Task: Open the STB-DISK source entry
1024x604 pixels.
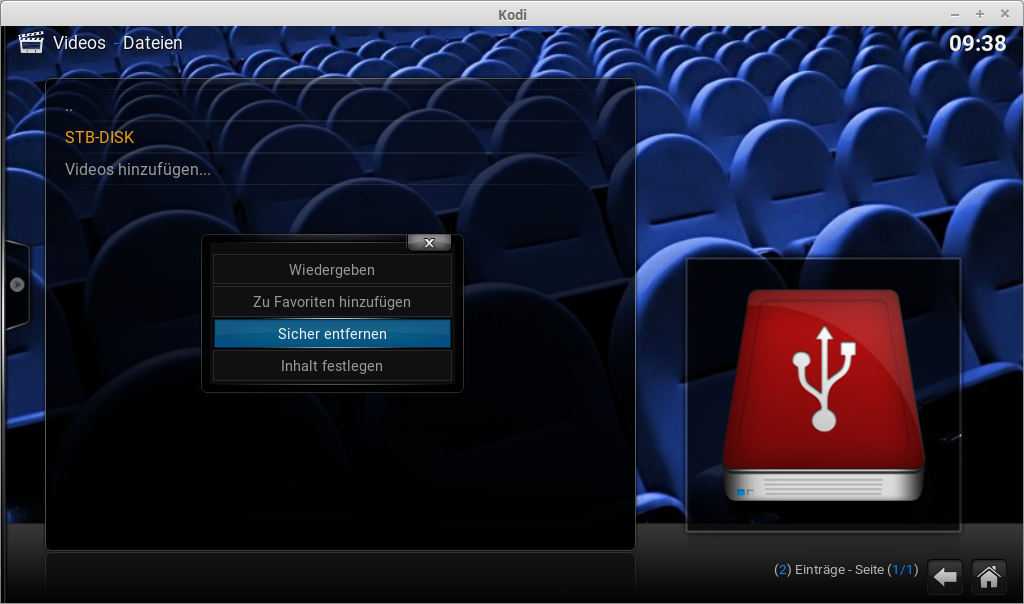Action: click(100, 138)
